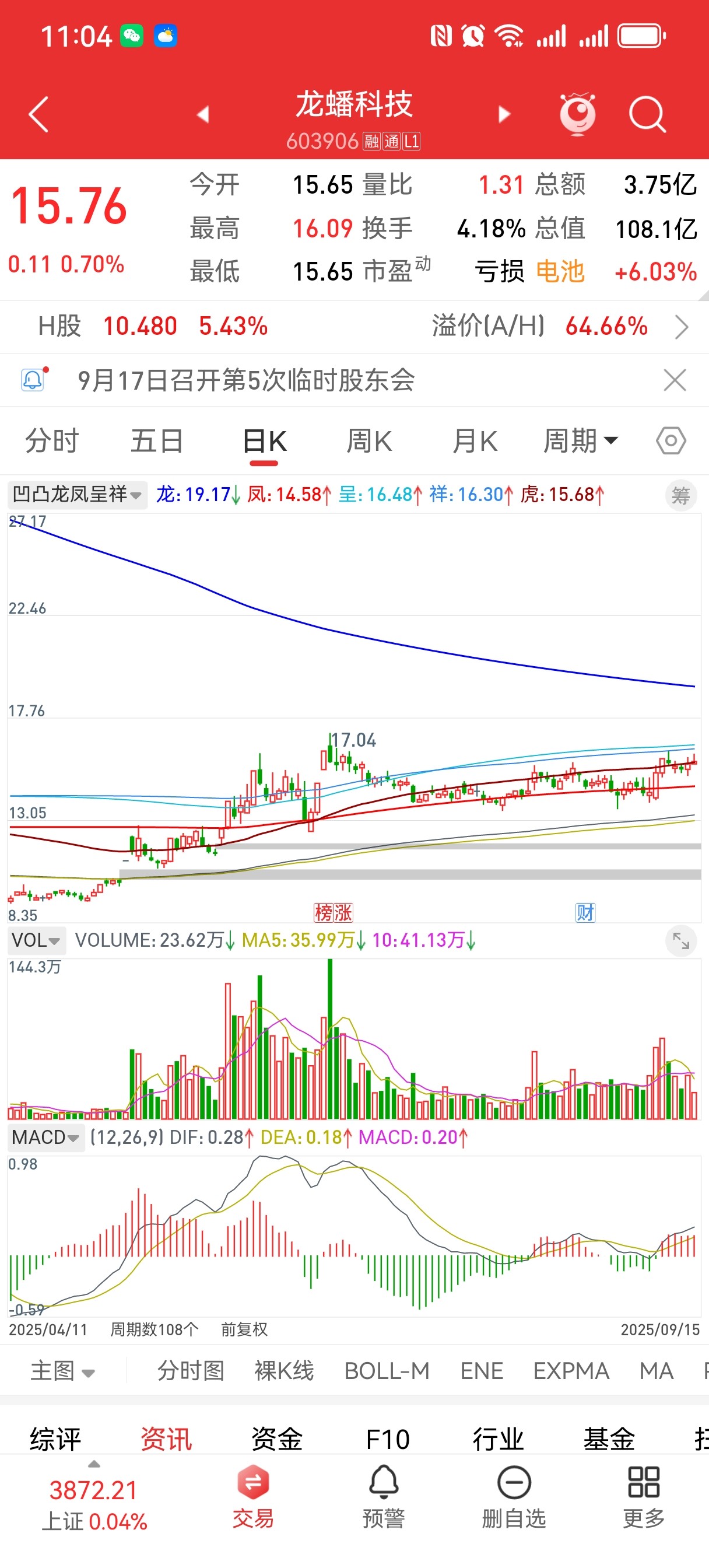Tap the 财 marker on chart
This screenshot has width=709, height=1568.
[x=585, y=912]
